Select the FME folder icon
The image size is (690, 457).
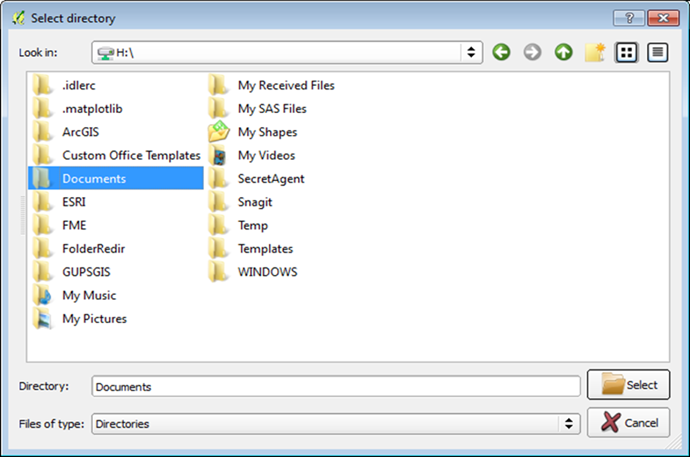click(x=43, y=225)
